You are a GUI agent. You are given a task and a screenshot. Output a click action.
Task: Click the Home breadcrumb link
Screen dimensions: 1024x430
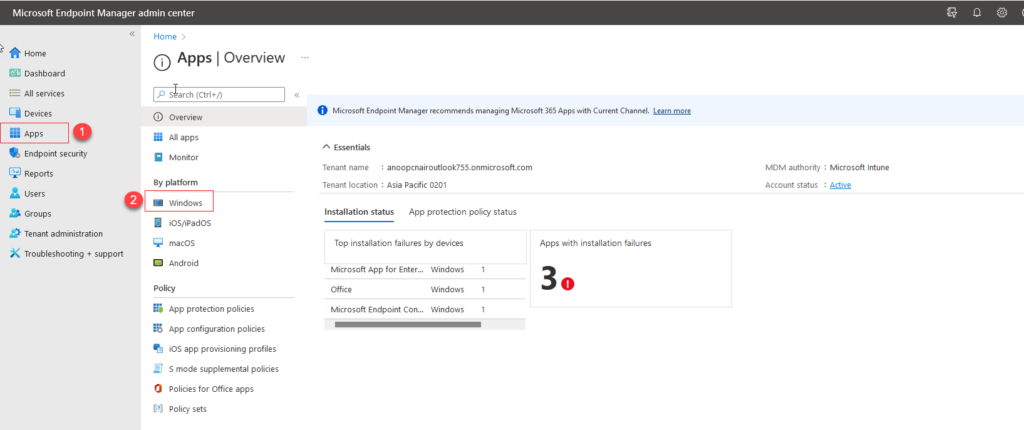coord(165,37)
